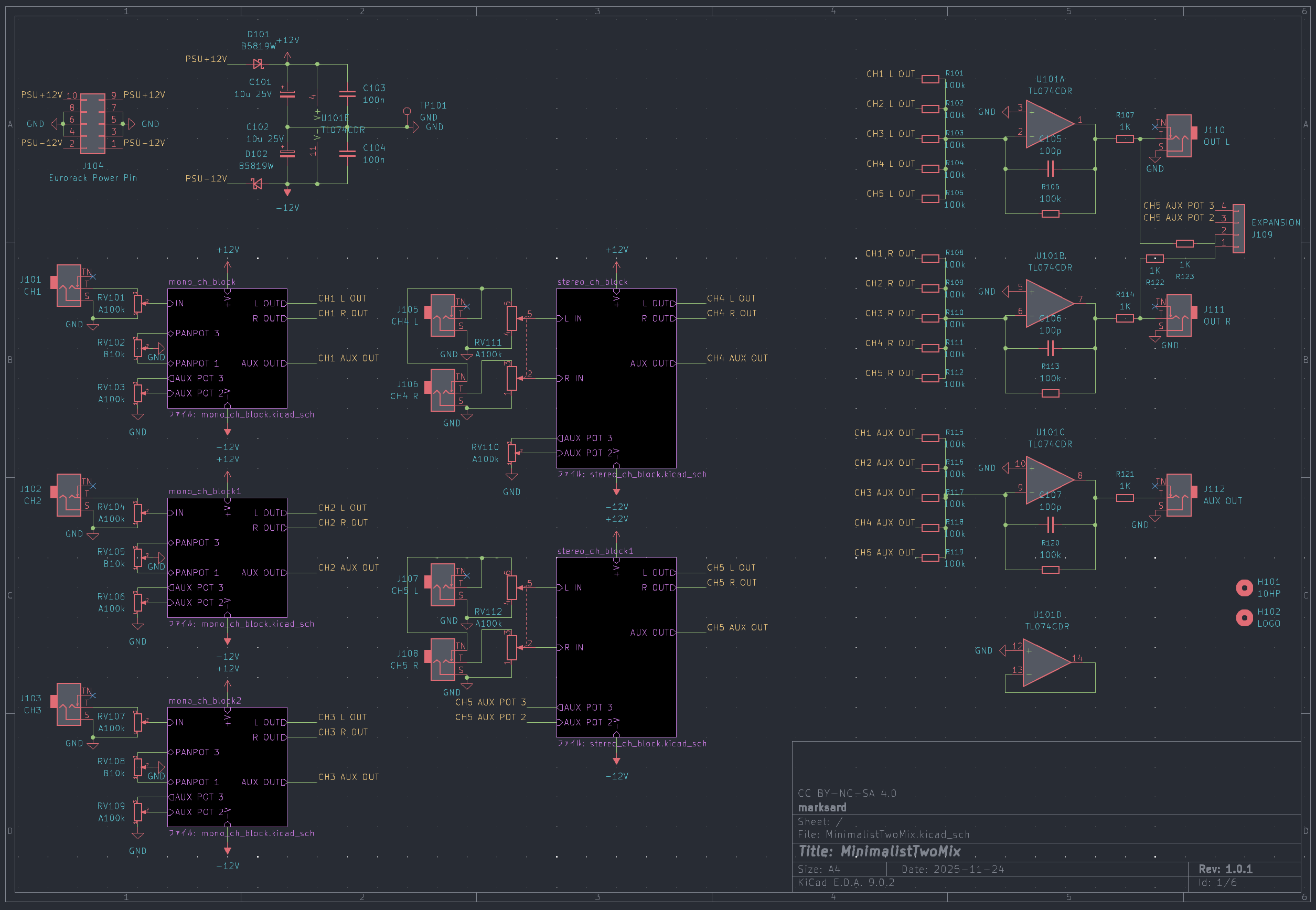The image size is (1316, 910).
Task: Open the mono_ch_block hierarchical sheet
Action: click(227, 348)
